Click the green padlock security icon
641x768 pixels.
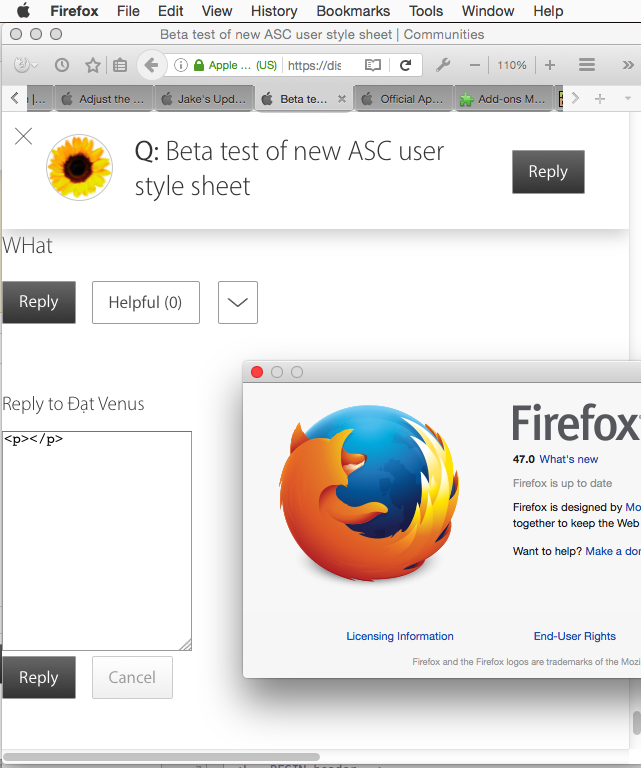coord(199,65)
